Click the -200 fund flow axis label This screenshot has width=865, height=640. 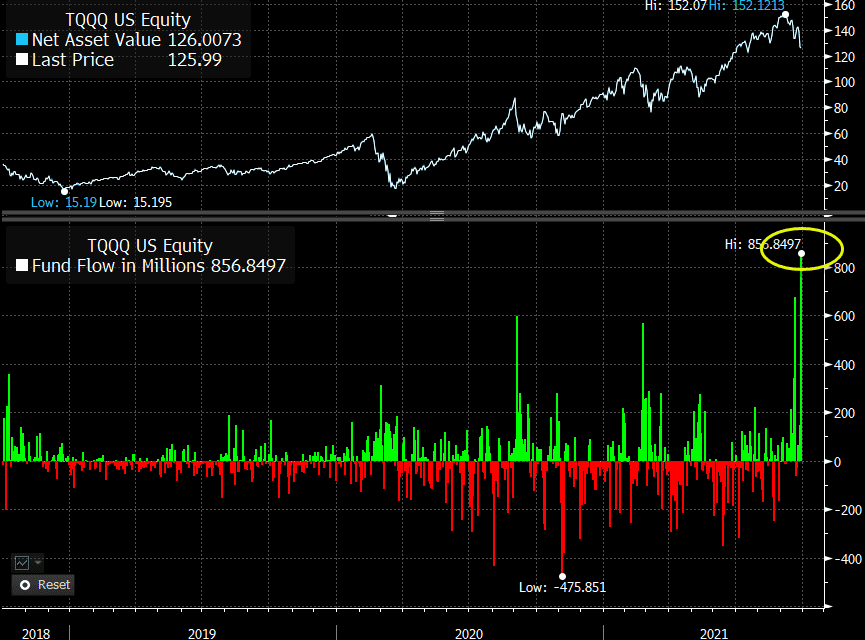pyautogui.click(x=847, y=510)
